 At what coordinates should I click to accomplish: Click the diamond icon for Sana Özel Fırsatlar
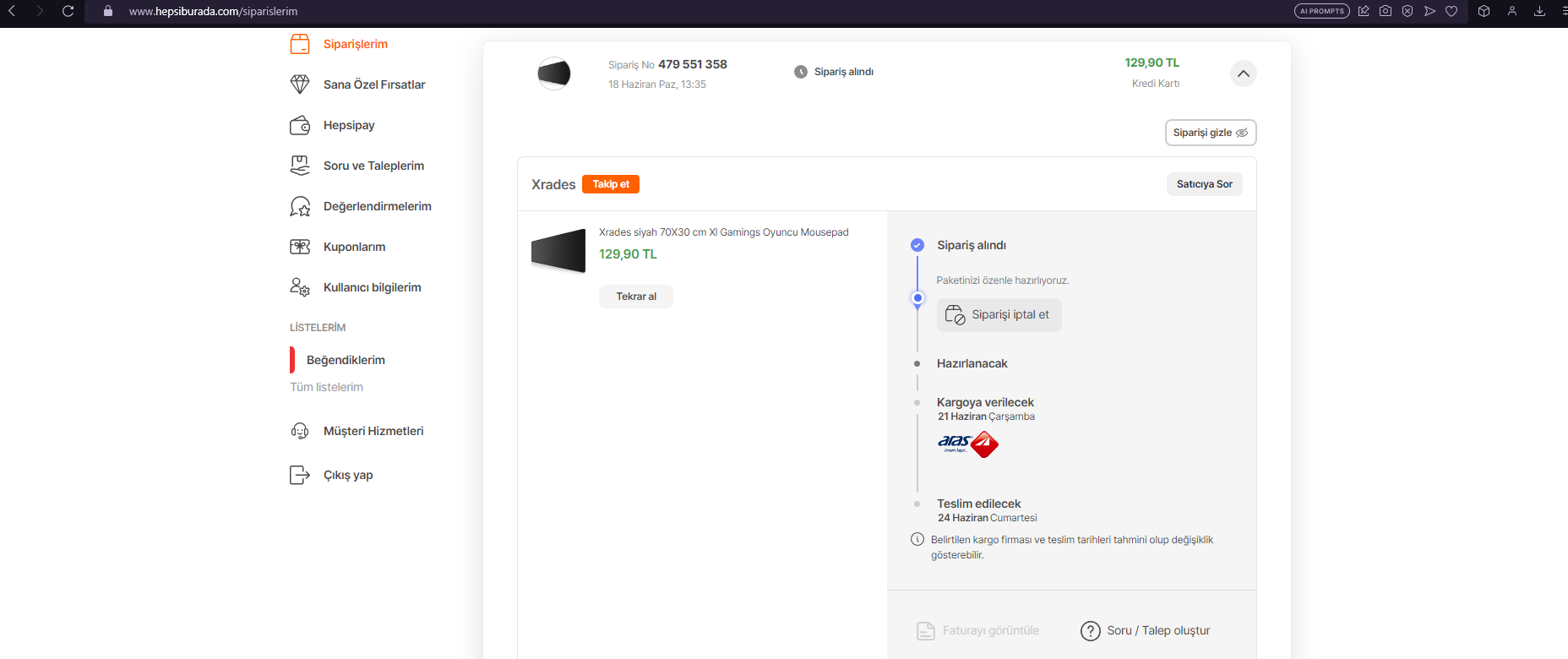(x=300, y=84)
